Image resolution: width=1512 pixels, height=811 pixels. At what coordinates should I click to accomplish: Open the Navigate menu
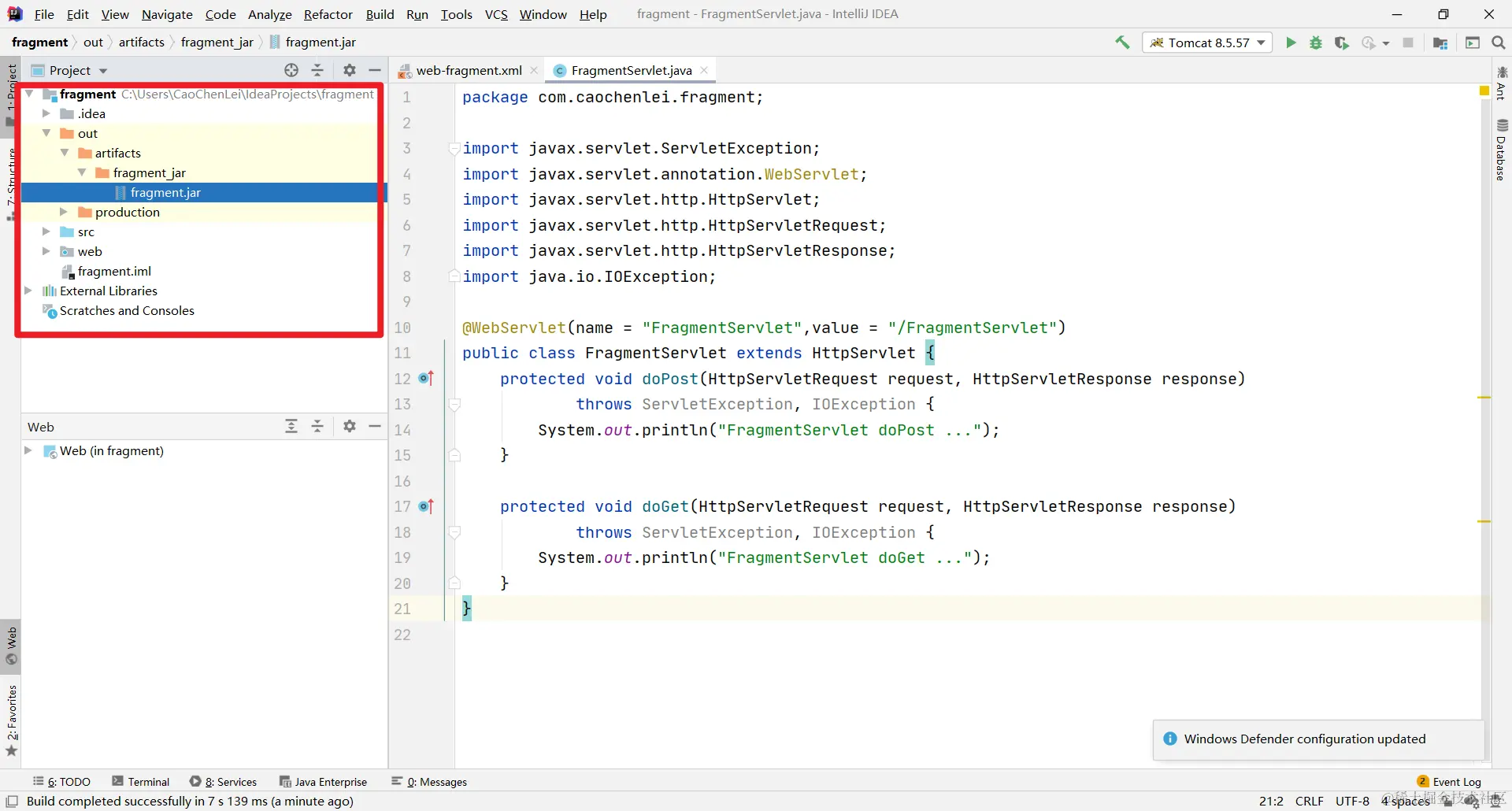[167, 14]
